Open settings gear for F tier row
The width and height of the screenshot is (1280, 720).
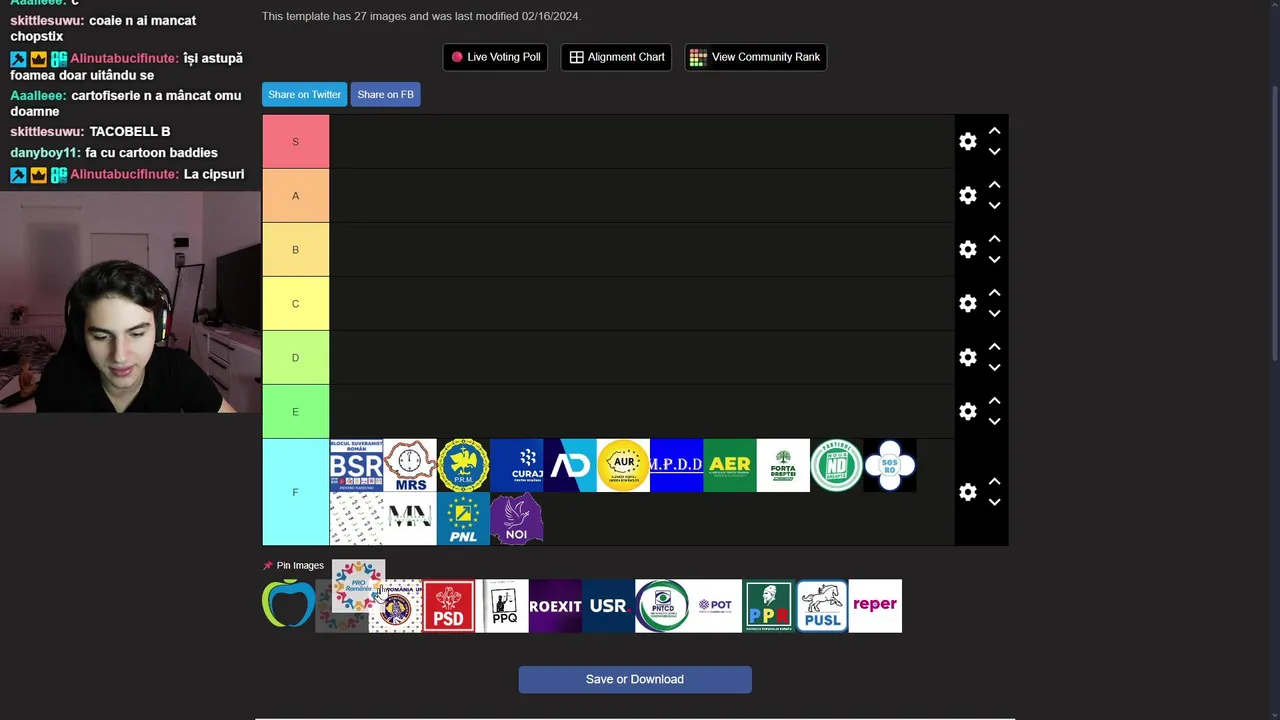[x=967, y=492]
